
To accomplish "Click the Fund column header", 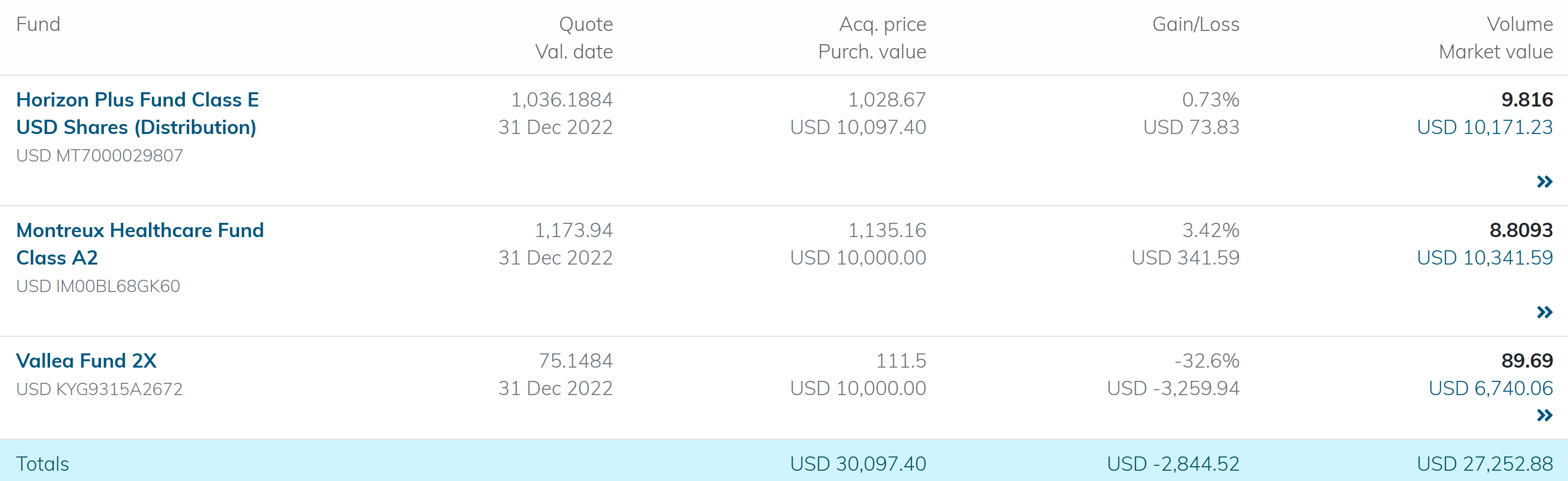I will [x=38, y=25].
